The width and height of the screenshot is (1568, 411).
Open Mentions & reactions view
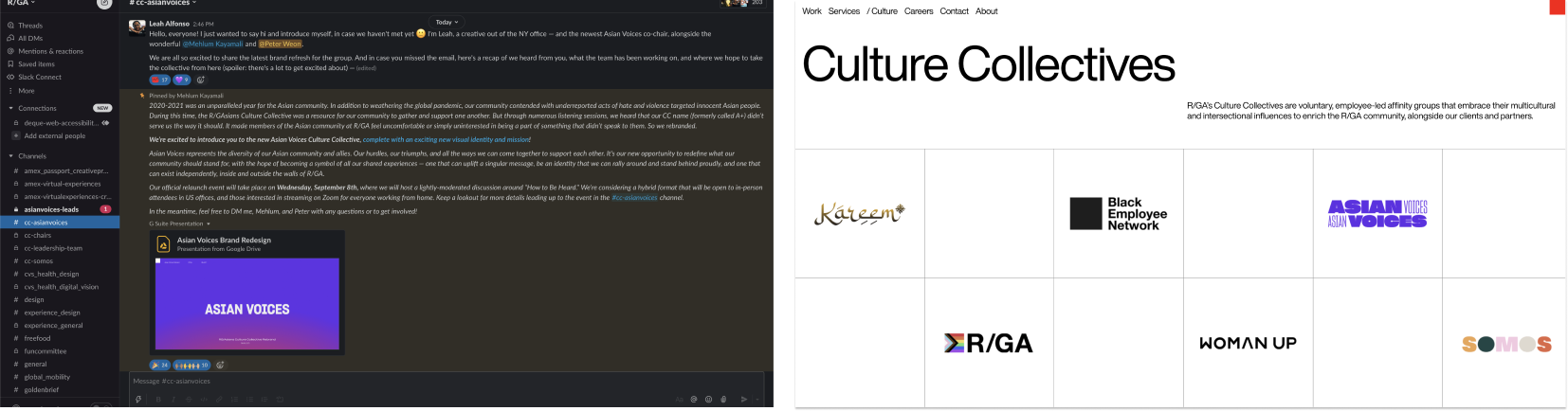50,51
